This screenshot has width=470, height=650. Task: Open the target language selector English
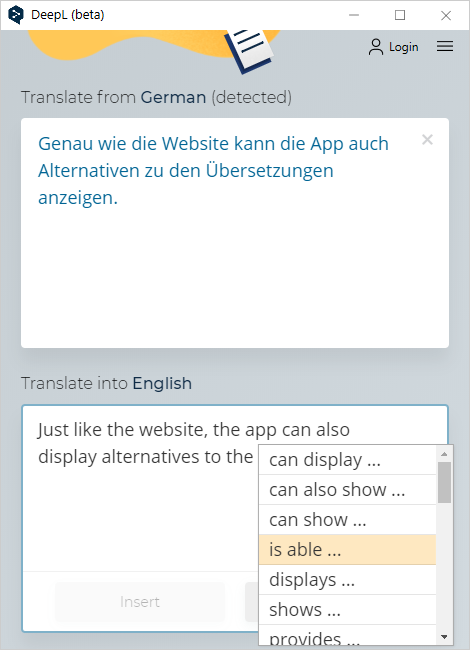click(162, 383)
